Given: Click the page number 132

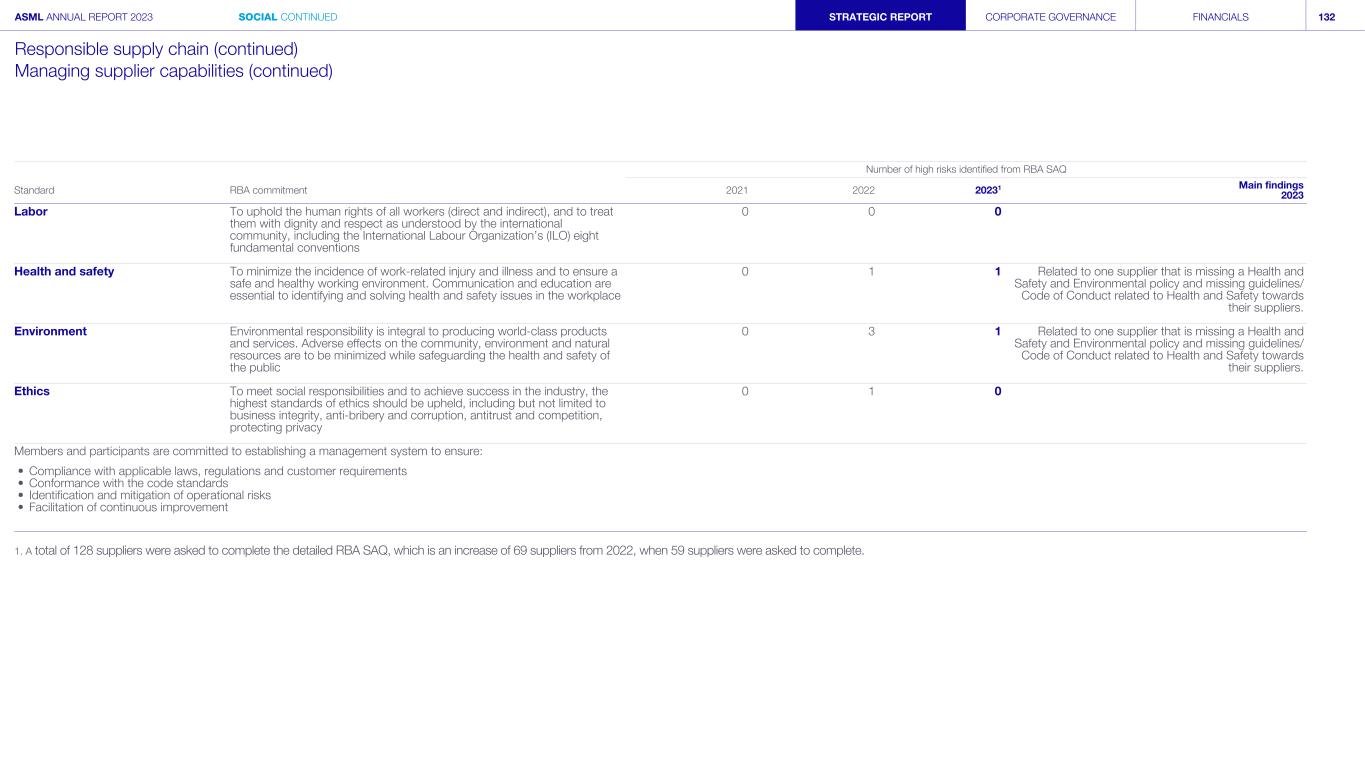Looking at the screenshot, I should pos(1327,17).
